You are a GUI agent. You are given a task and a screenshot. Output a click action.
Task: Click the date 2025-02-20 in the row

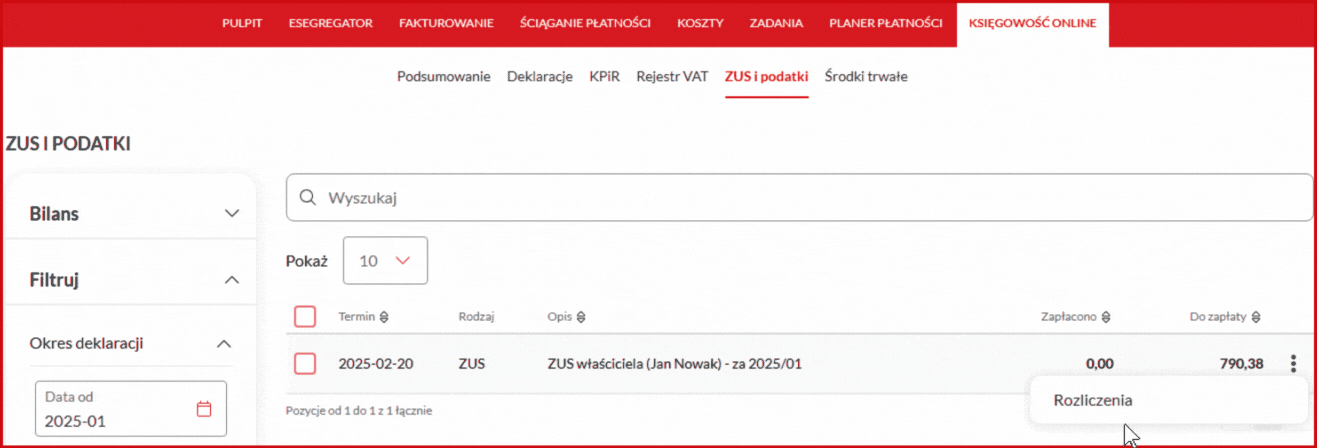(x=376, y=364)
